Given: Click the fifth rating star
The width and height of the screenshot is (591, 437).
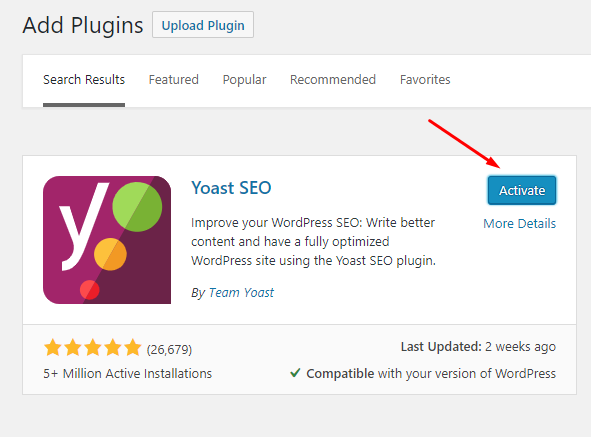Looking at the screenshot, I should pos(133,348).
